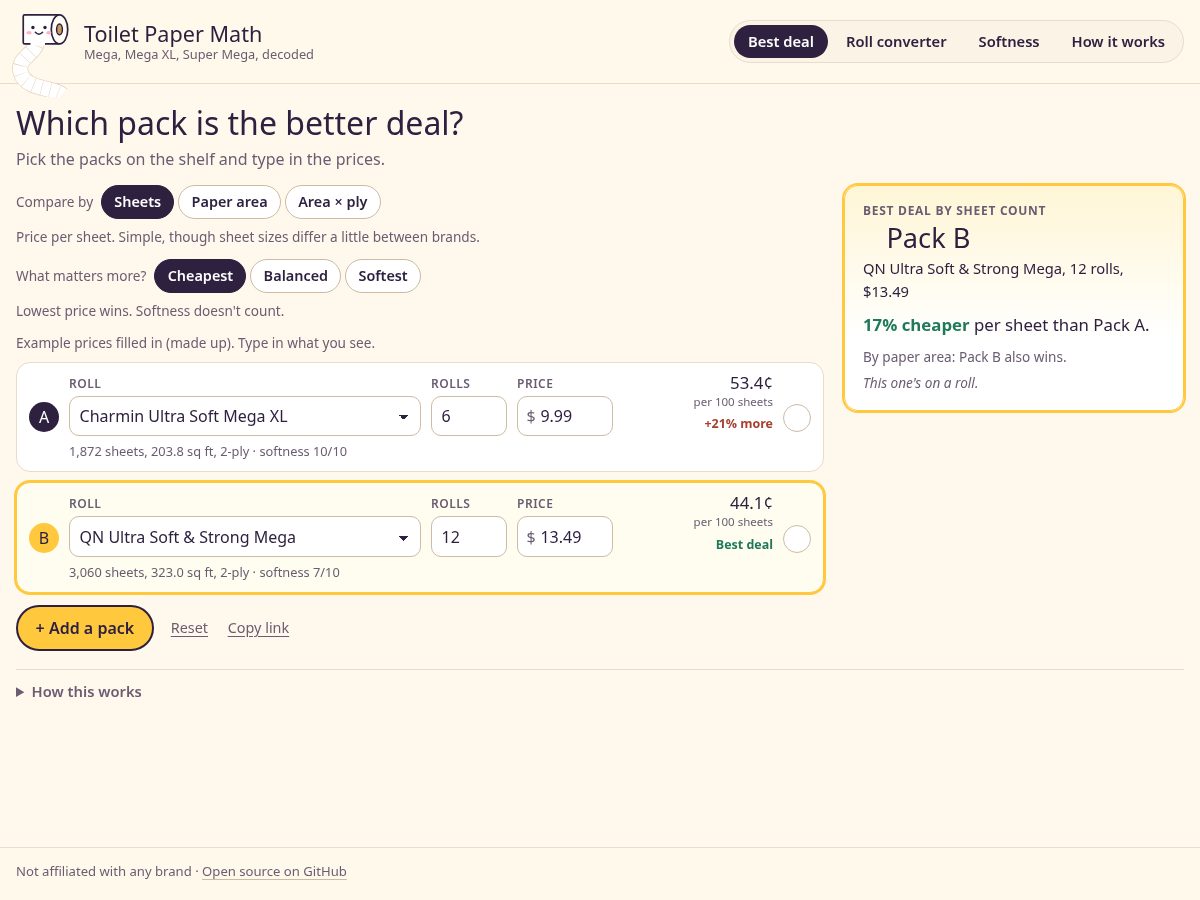Image resolution: width=1200 pixels, height=900 pixels.
Task: Click the Copy link link
Action: [258, 628]
